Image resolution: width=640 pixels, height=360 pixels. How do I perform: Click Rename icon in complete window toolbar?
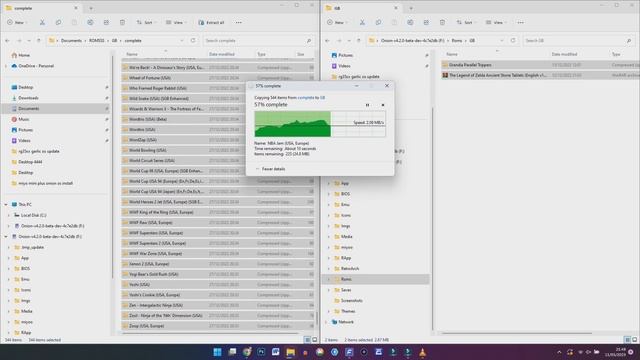coord(90,22)
